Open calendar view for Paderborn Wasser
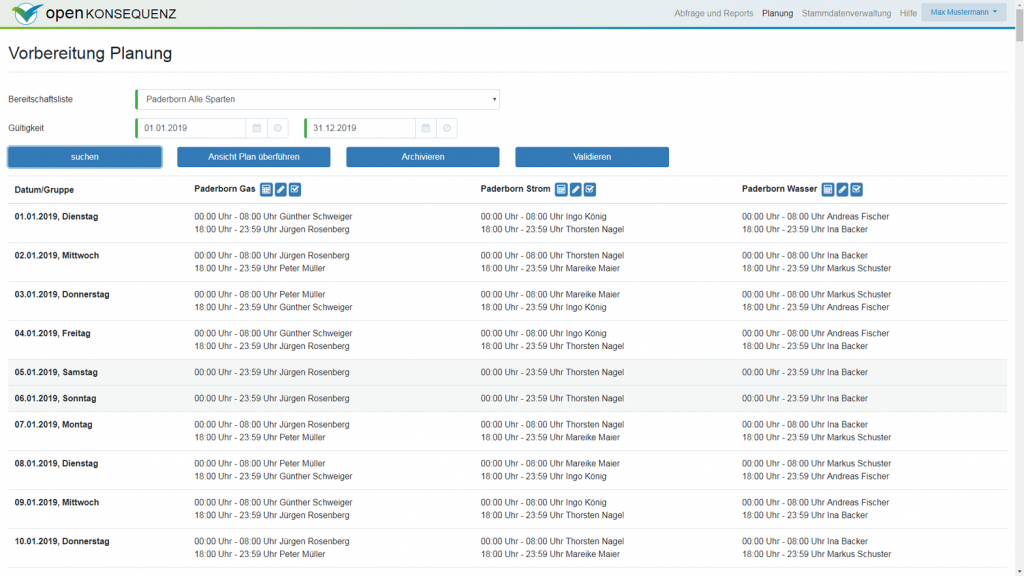 (827, 189)
